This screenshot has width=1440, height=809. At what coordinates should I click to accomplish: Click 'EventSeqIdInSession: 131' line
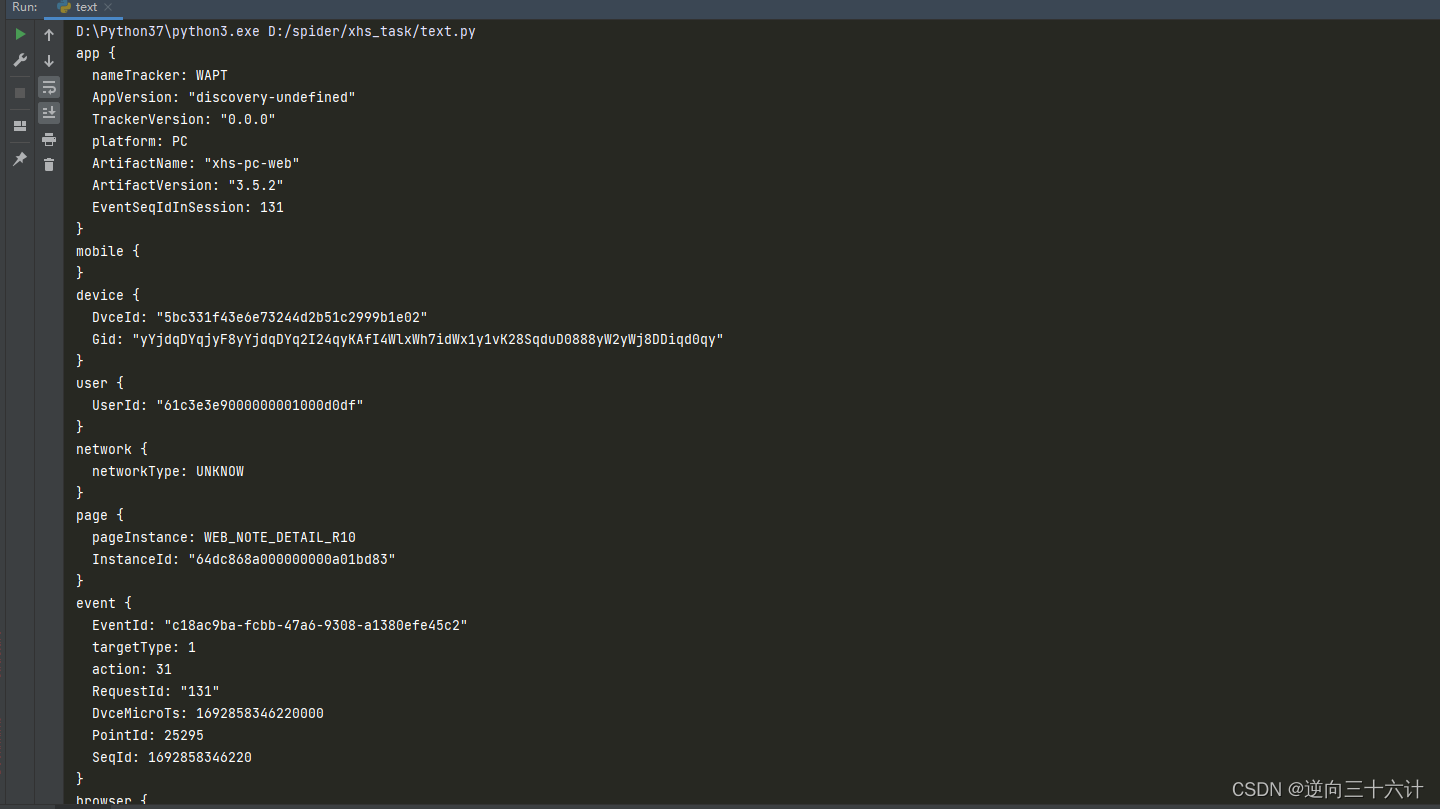pyautogui.click(x=188, y=207)
